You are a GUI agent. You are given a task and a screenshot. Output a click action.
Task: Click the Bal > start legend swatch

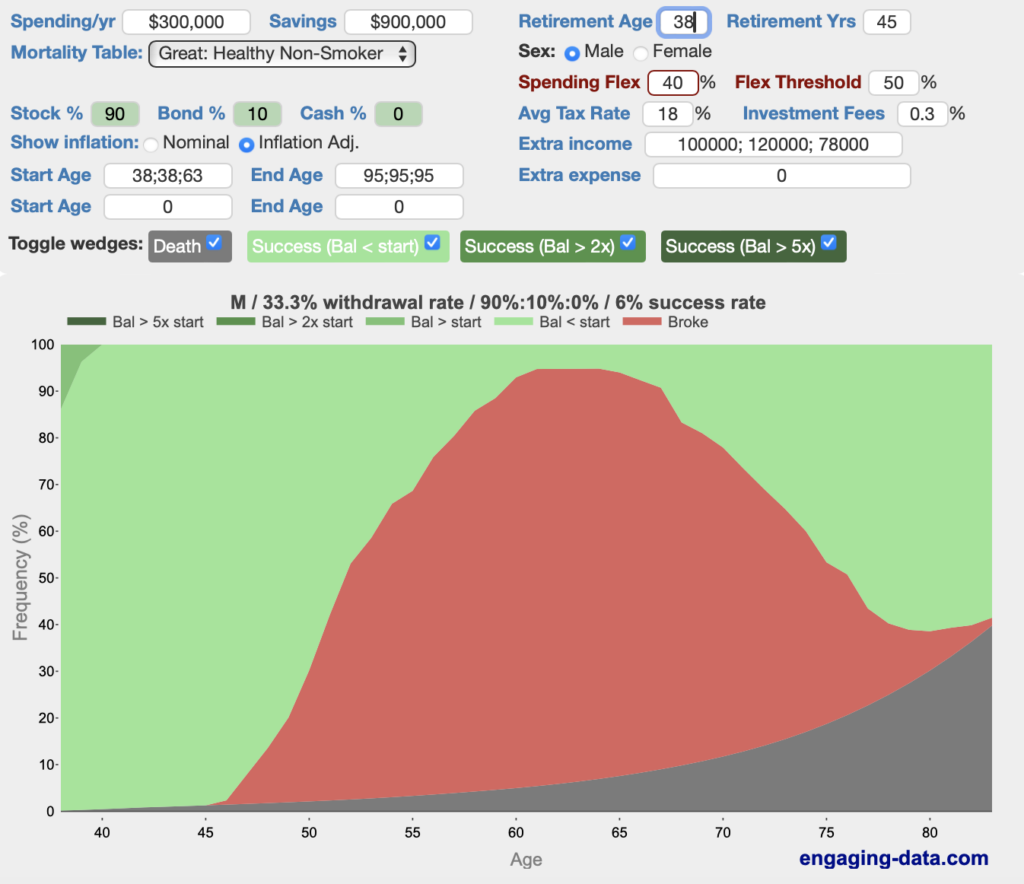point(385,321)
